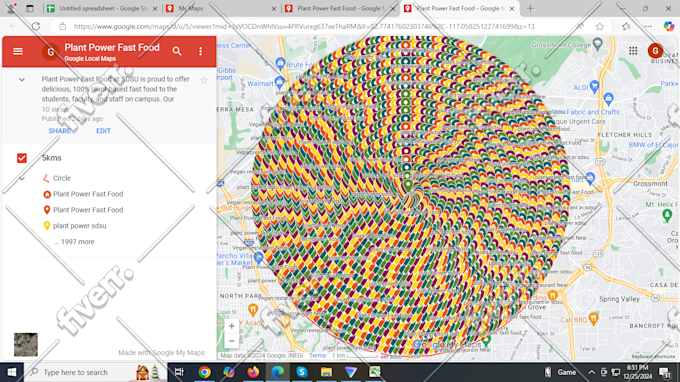The width and height of the screenshot is (680, 382).
Task: Open notification center icon
Action: pos(664,372)
